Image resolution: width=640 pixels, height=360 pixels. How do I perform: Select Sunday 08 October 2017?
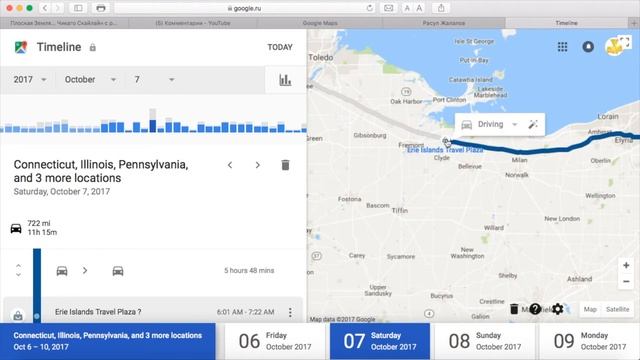pyautogui.click(x=485, y=341)
